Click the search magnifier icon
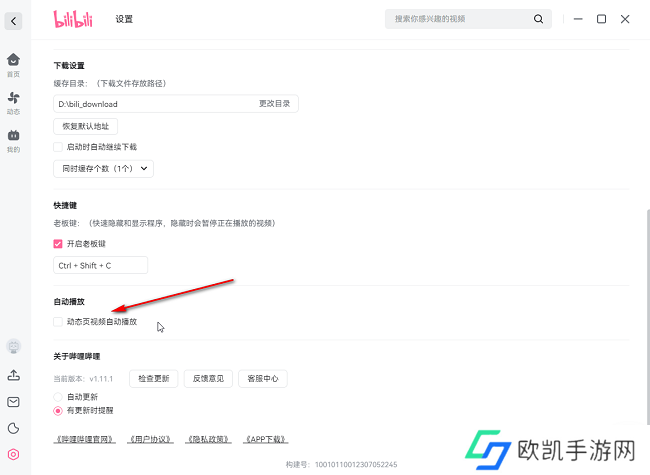Viewport: 650px width, 475px height. pyautogui.click(x=538, y=19)
